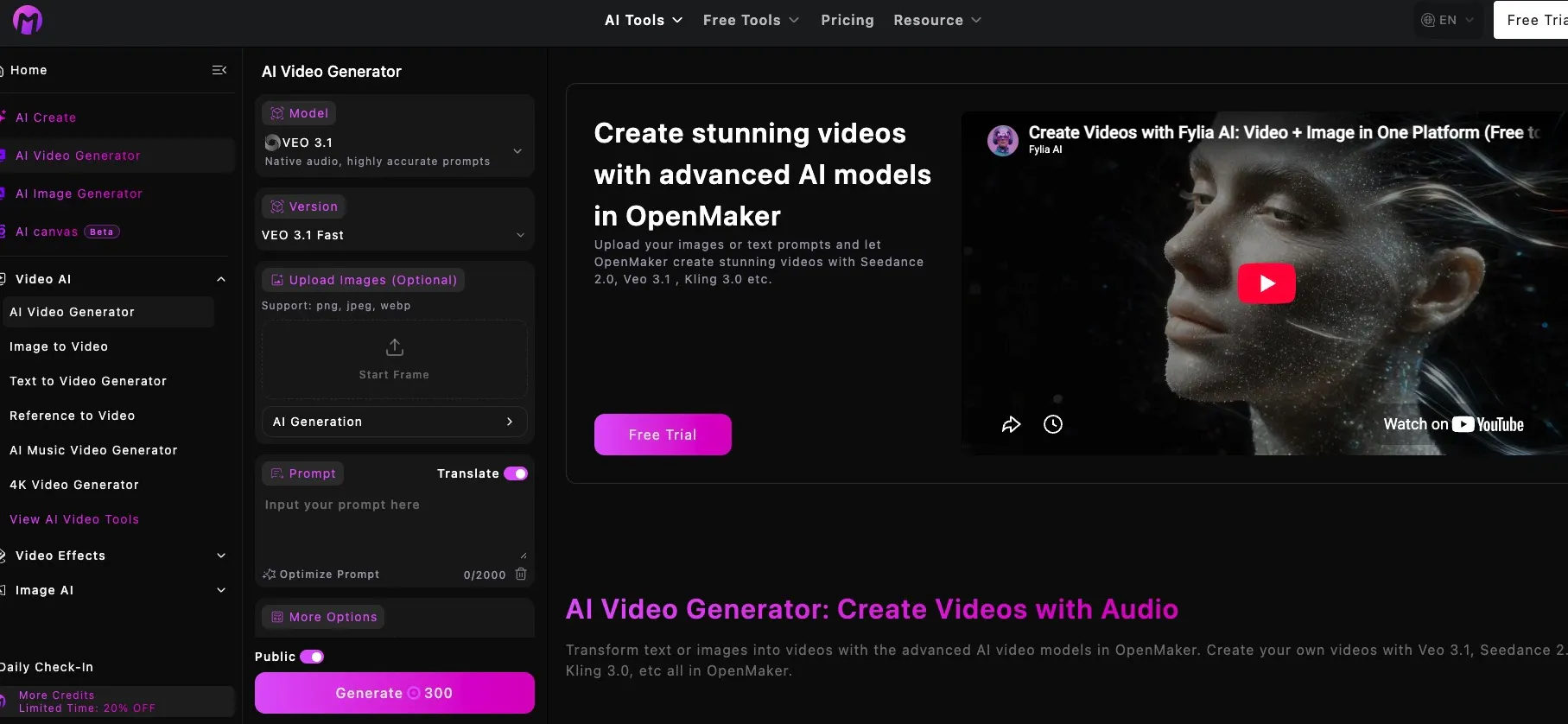The image size is (1568, 724).
Task: Click the OpenMaker logo icon
Action: (28, 20)
